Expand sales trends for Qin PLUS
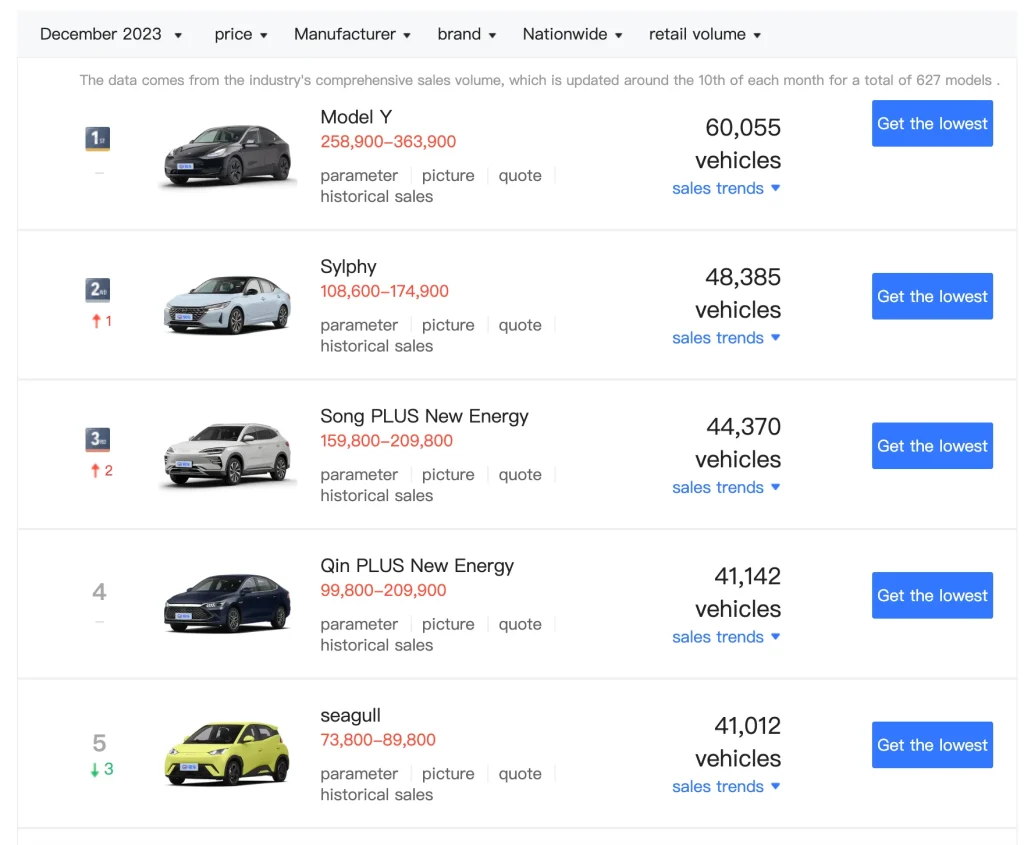The height and width of the screenshot is (845, 1024). pos(726,637)
